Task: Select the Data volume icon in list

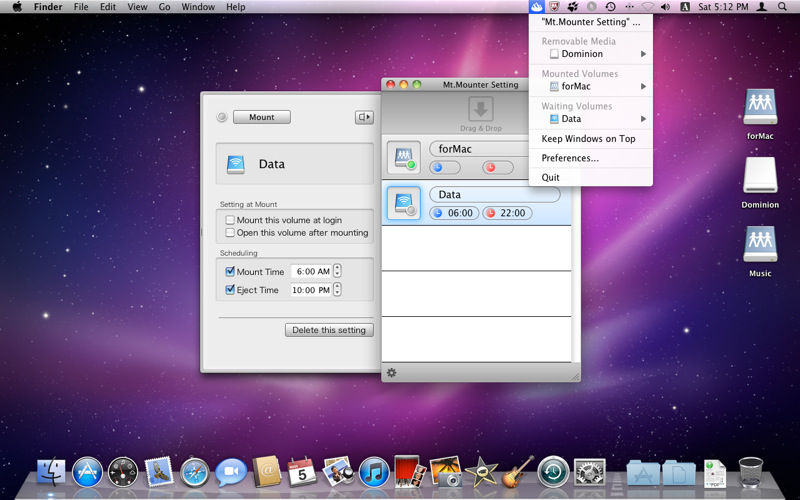Action: [404, 202]
